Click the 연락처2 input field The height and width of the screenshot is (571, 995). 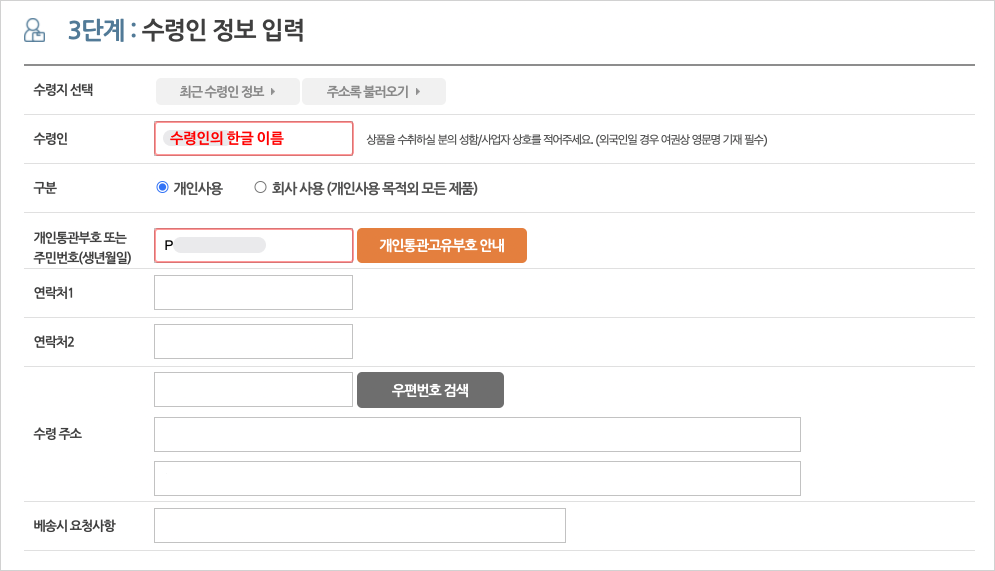tap(253, 341)
